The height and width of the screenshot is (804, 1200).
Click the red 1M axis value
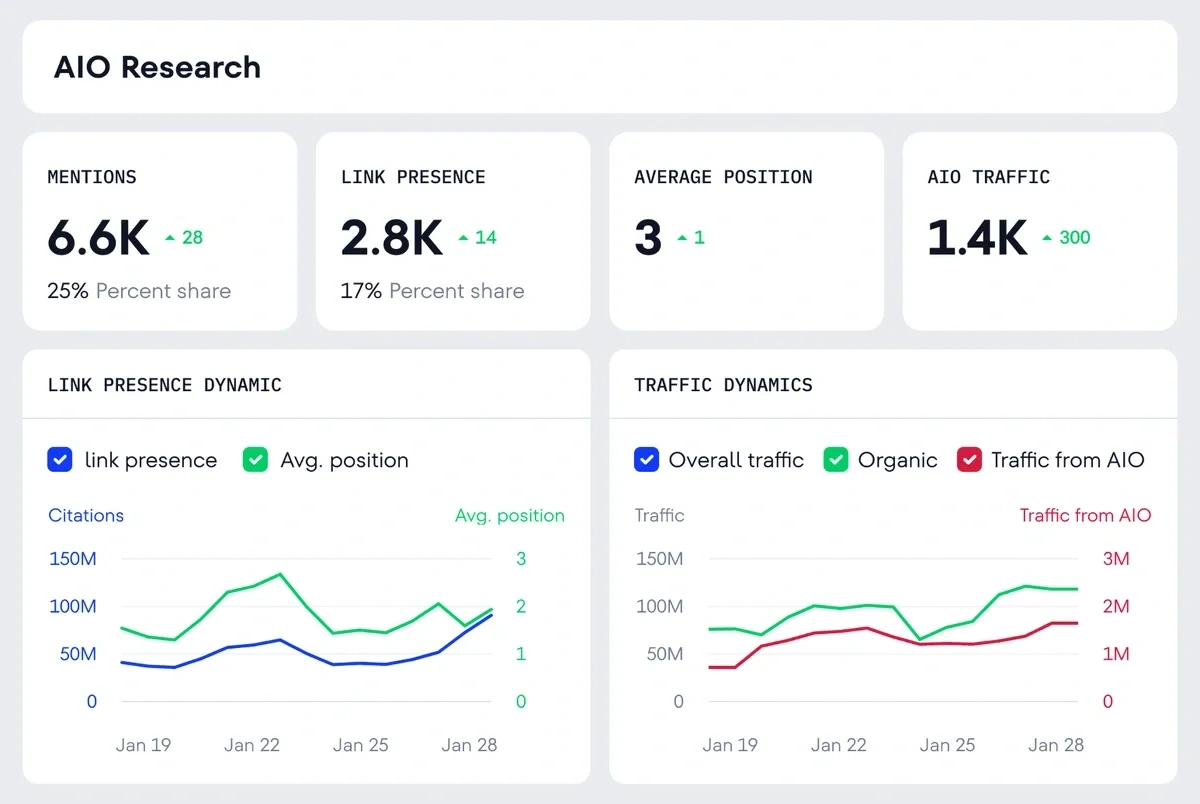click(1116, 654)
